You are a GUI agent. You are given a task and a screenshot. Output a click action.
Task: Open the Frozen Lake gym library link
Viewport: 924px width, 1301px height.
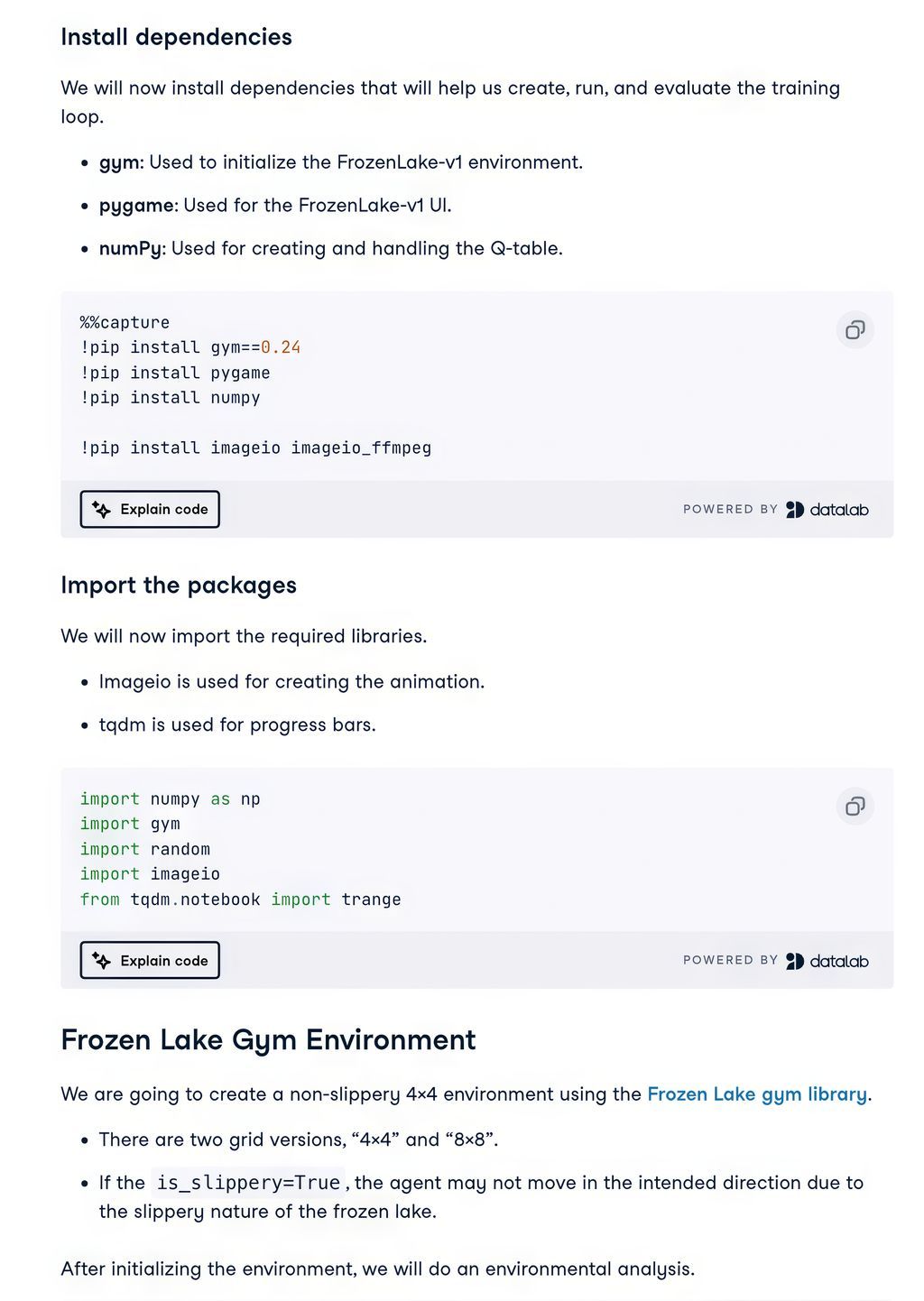tap(757, 1094)
